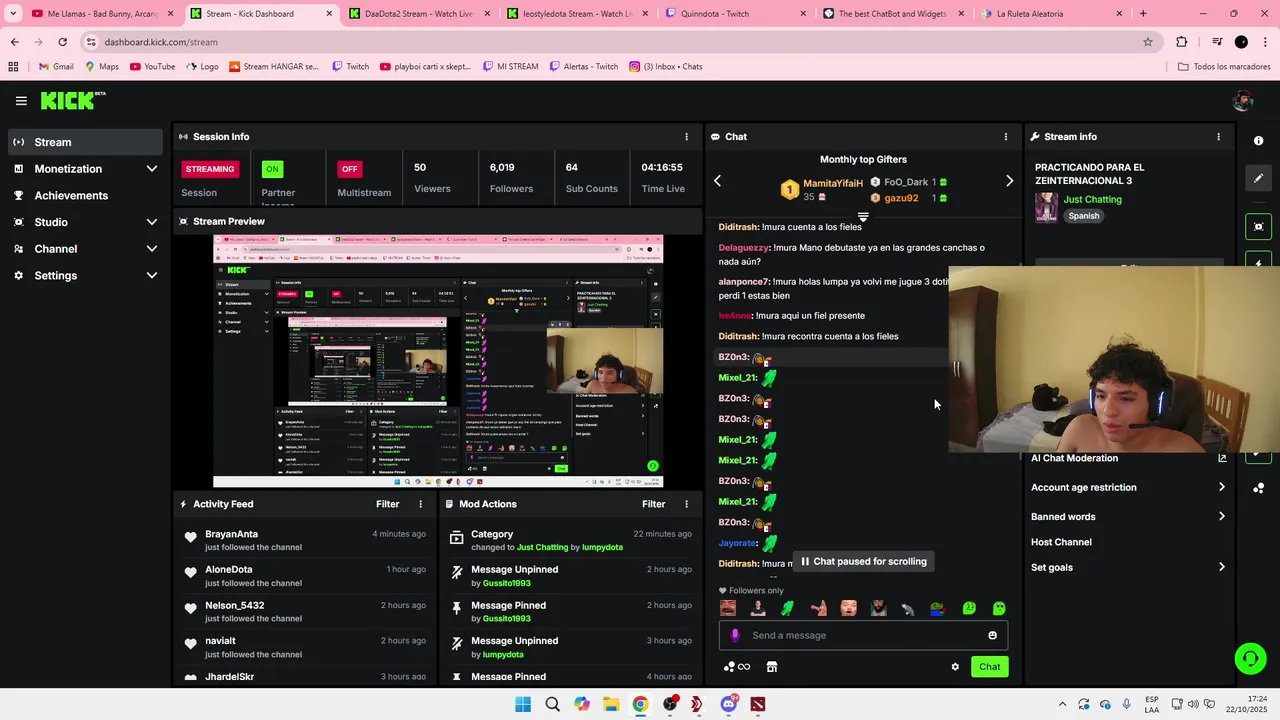The height and width of the screenshot is (720, 1280).
Task: Switch to the DaaDota2 Stream browser tab
Action: pyautogui.click(x=419, y=14)
